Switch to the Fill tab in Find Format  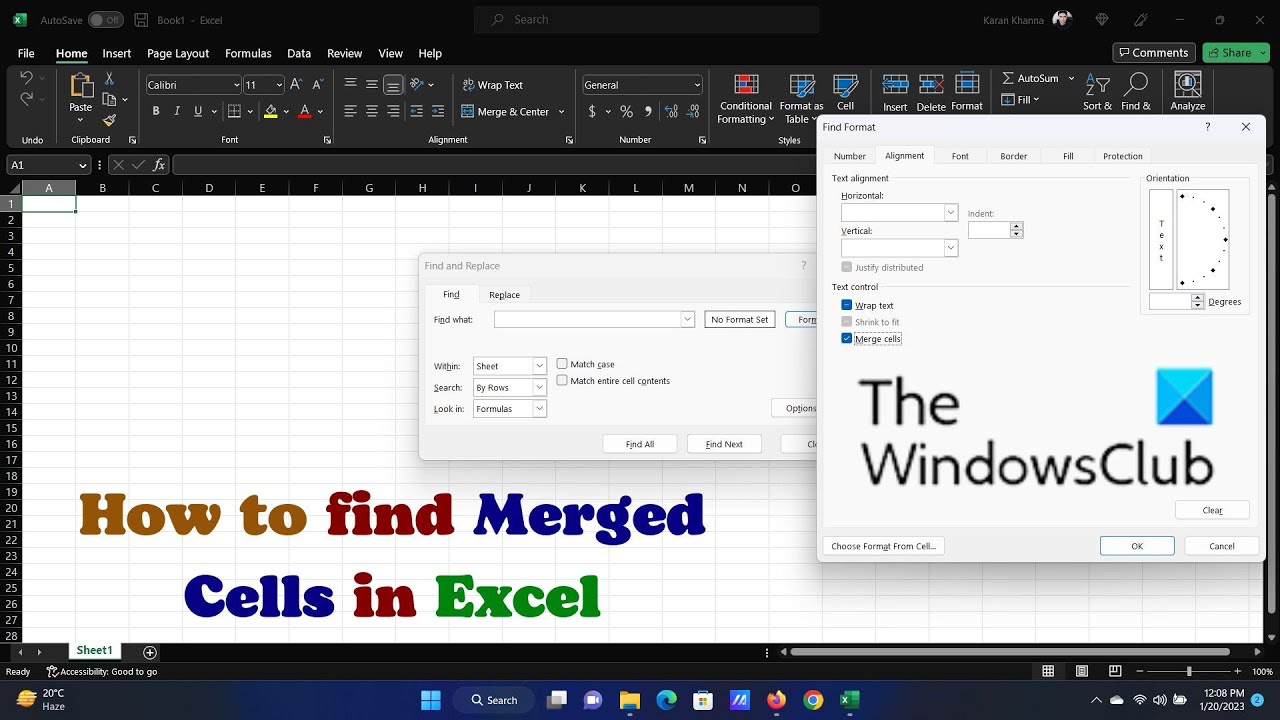pyautogui.click(x=1068, y=156)
